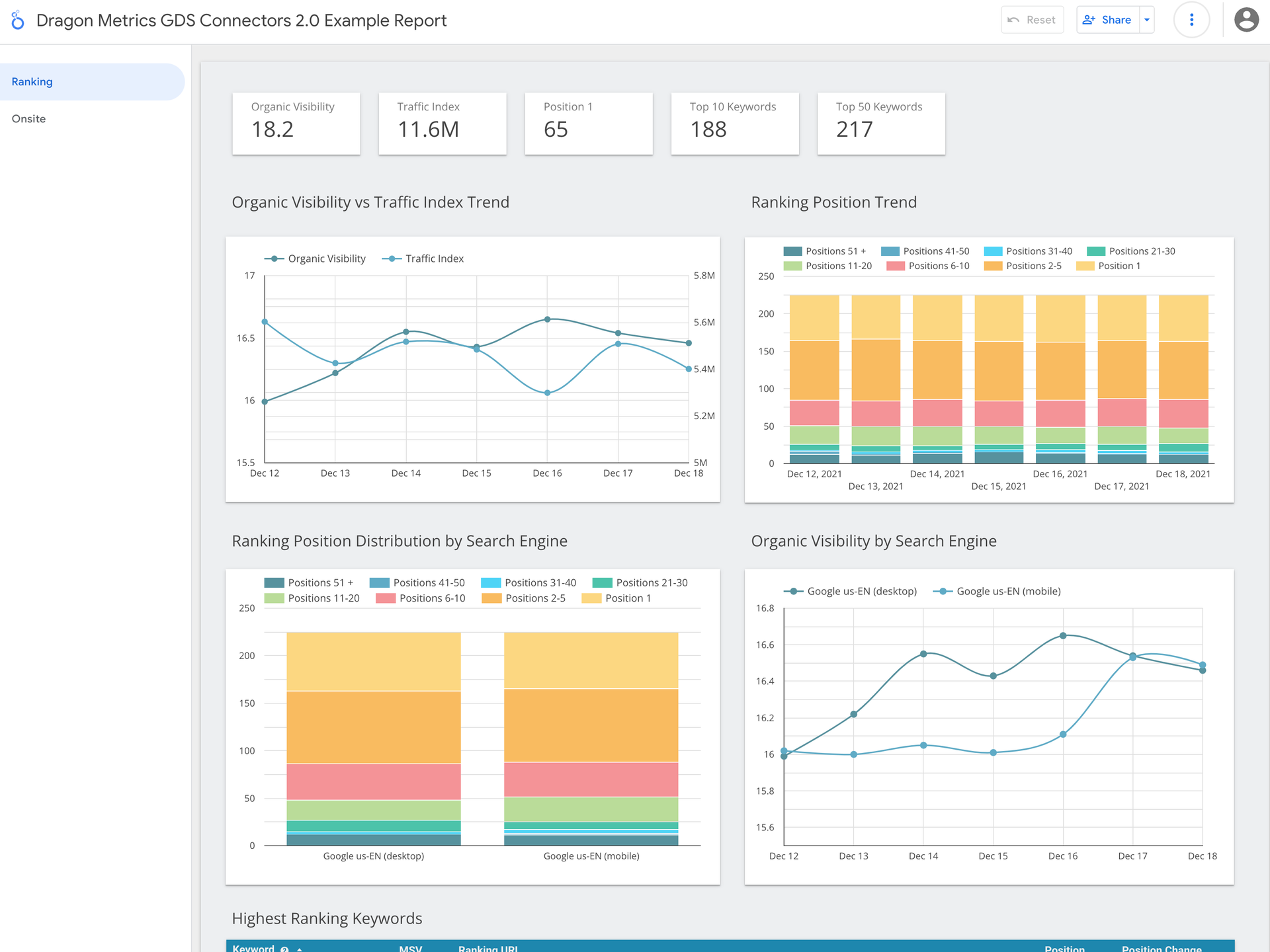Open the user account avatar
The image size is (1270, 952).
coord(1246,20)
